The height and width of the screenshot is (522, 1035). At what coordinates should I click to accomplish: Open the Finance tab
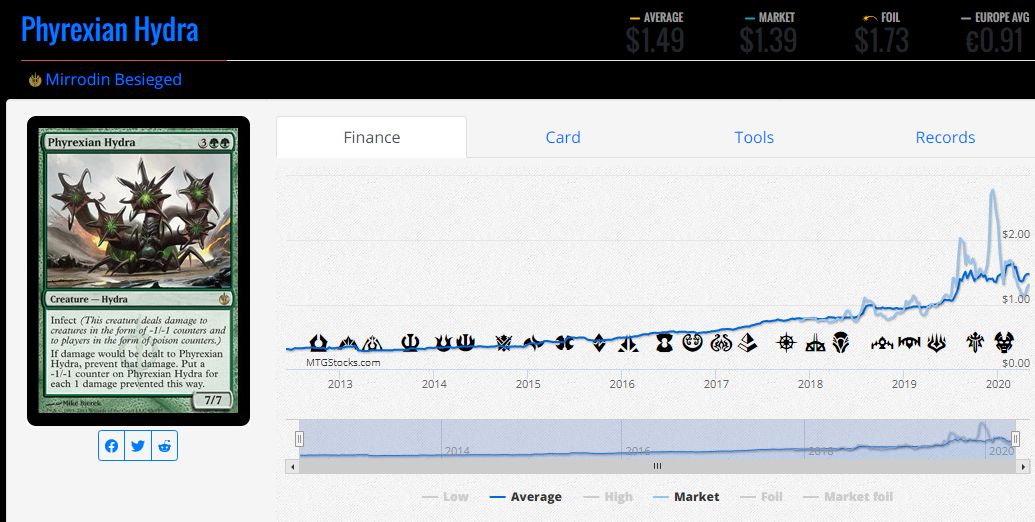point(372,137)
